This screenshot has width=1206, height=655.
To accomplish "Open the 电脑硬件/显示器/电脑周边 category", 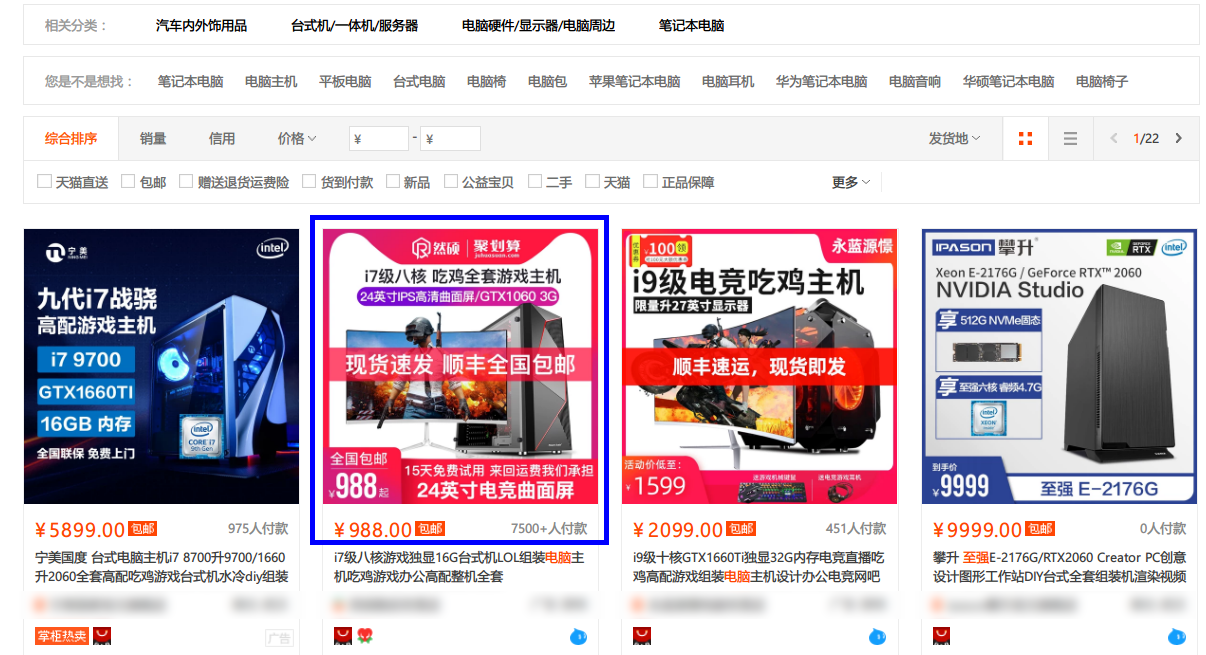I will [x=538, y=26].
